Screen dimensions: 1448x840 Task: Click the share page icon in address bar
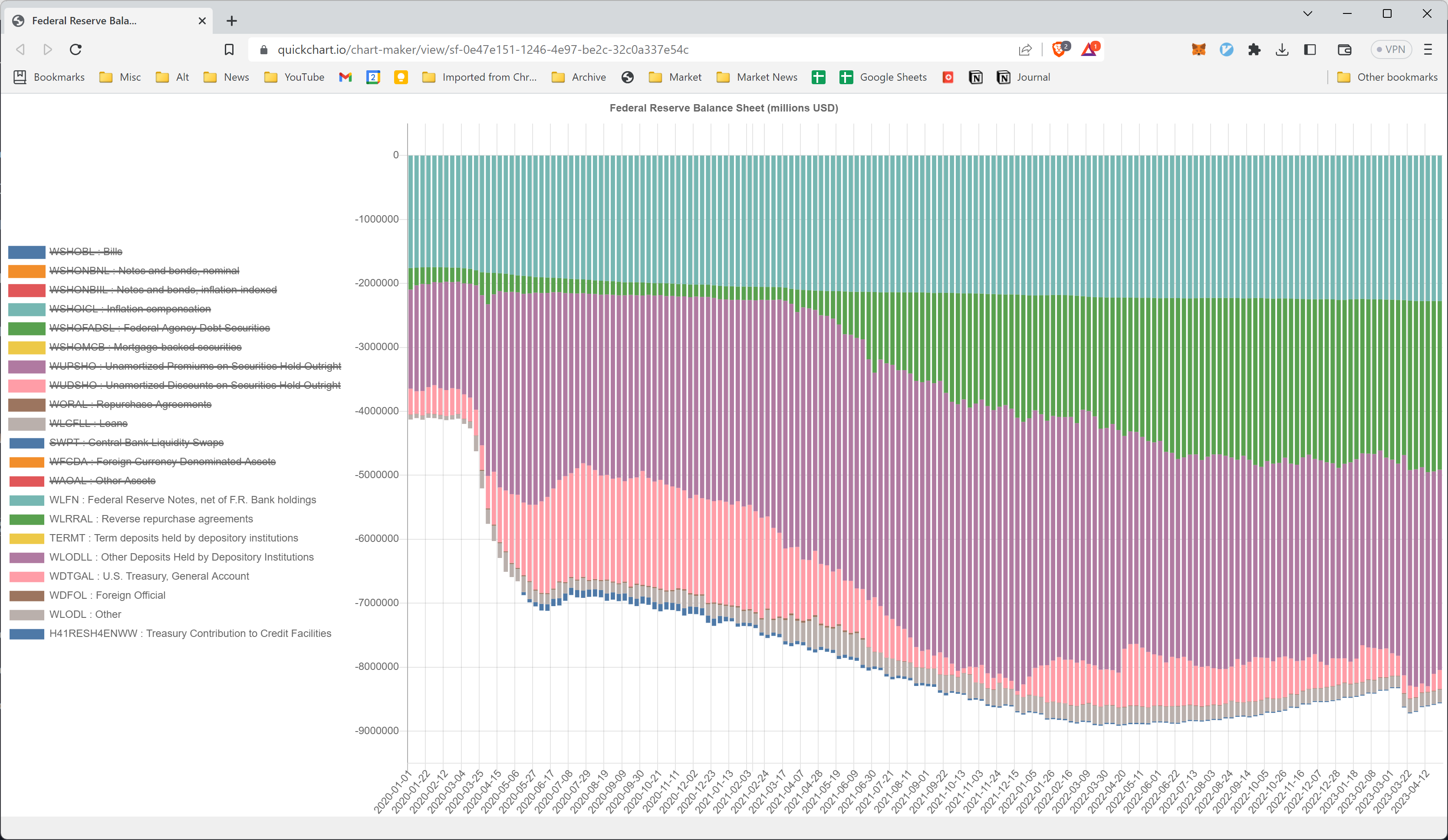(1025, 49)
